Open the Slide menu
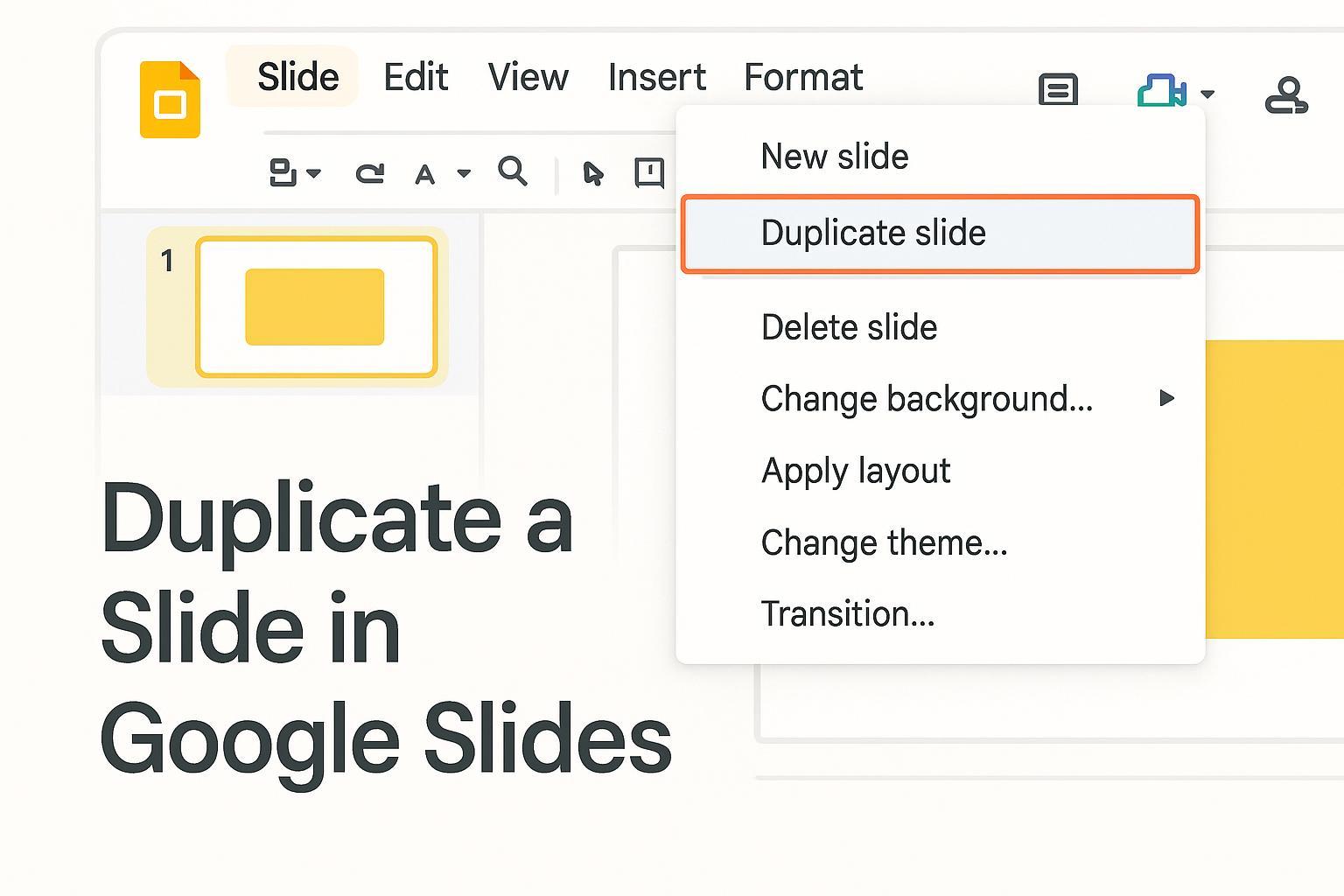Screen dimensions: 1344x896 pos(297,77)
